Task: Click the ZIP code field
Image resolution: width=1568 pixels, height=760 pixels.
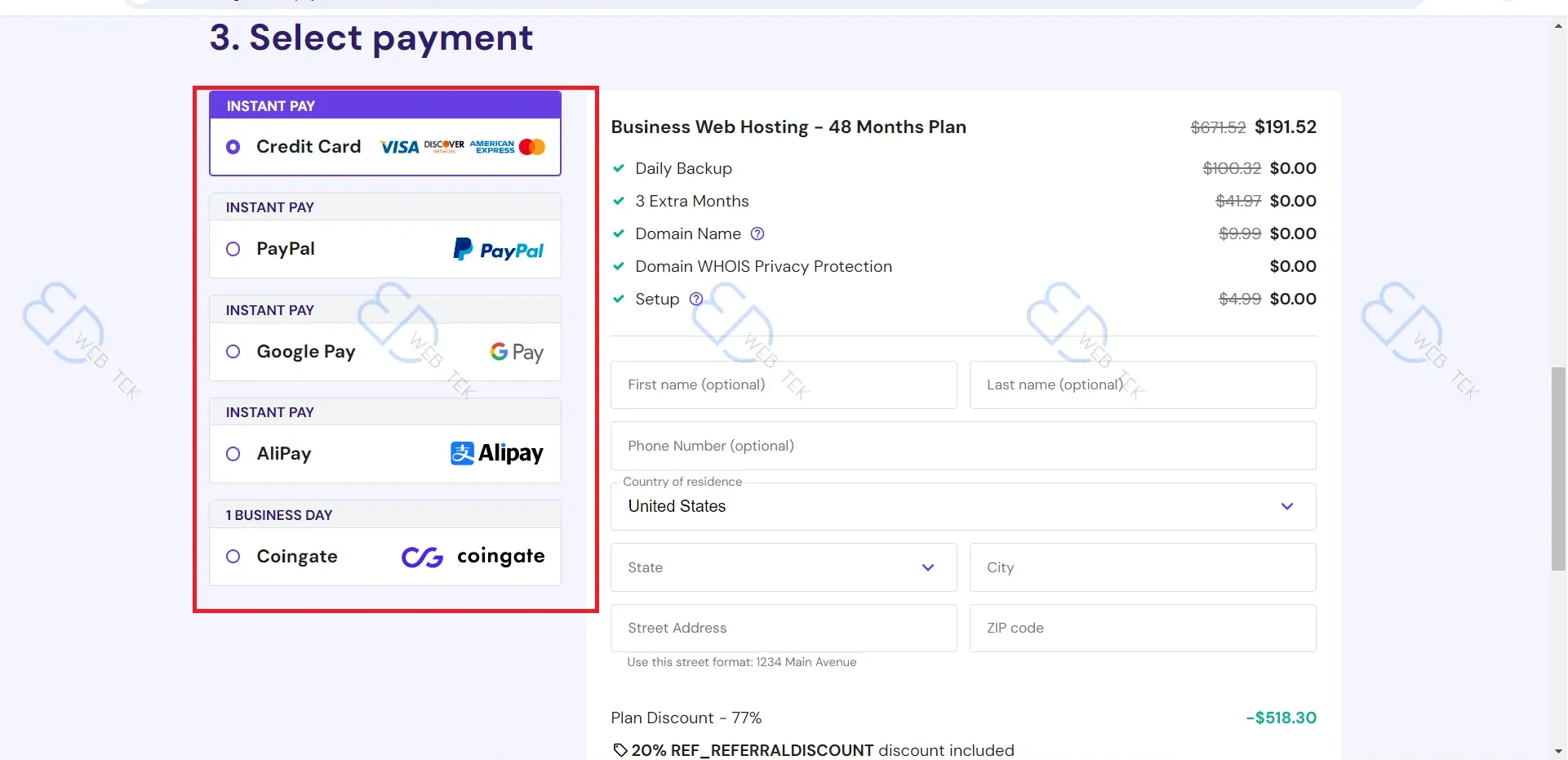Action: pyautogui.click(x=1143, y=628)
